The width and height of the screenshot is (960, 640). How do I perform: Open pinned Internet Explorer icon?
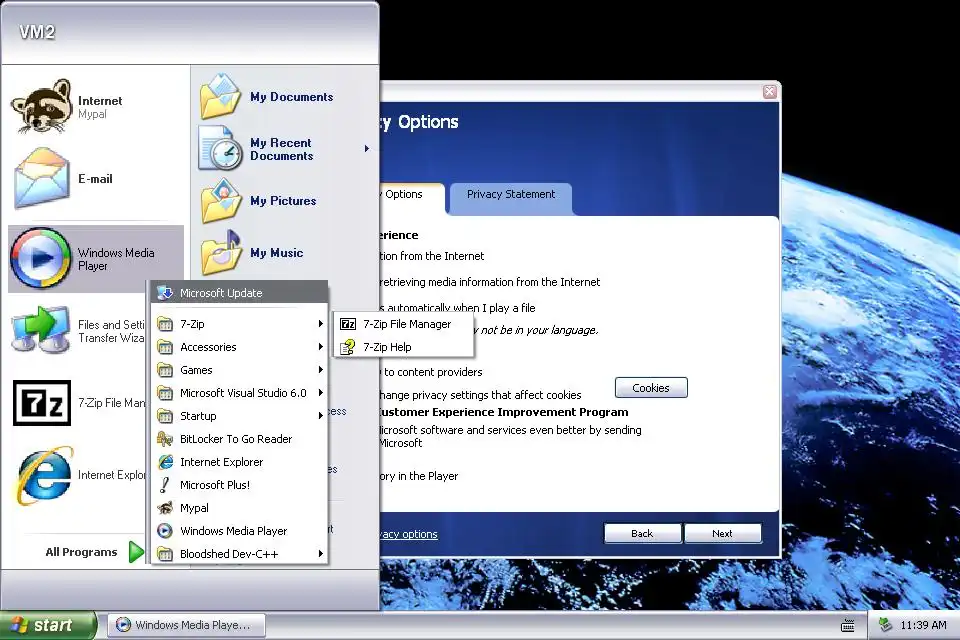click(x=44, y=475)
